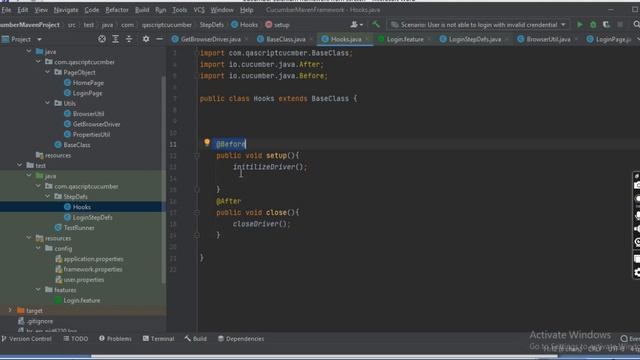This screenshot has width=640, height=360.
Task: Hide the Project tool window
Action: (160, 39)
